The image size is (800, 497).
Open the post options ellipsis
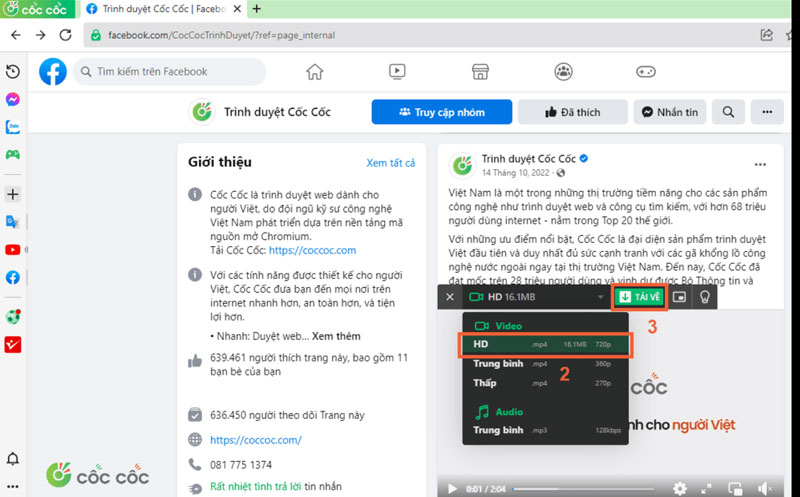click(x=760, y=164)
